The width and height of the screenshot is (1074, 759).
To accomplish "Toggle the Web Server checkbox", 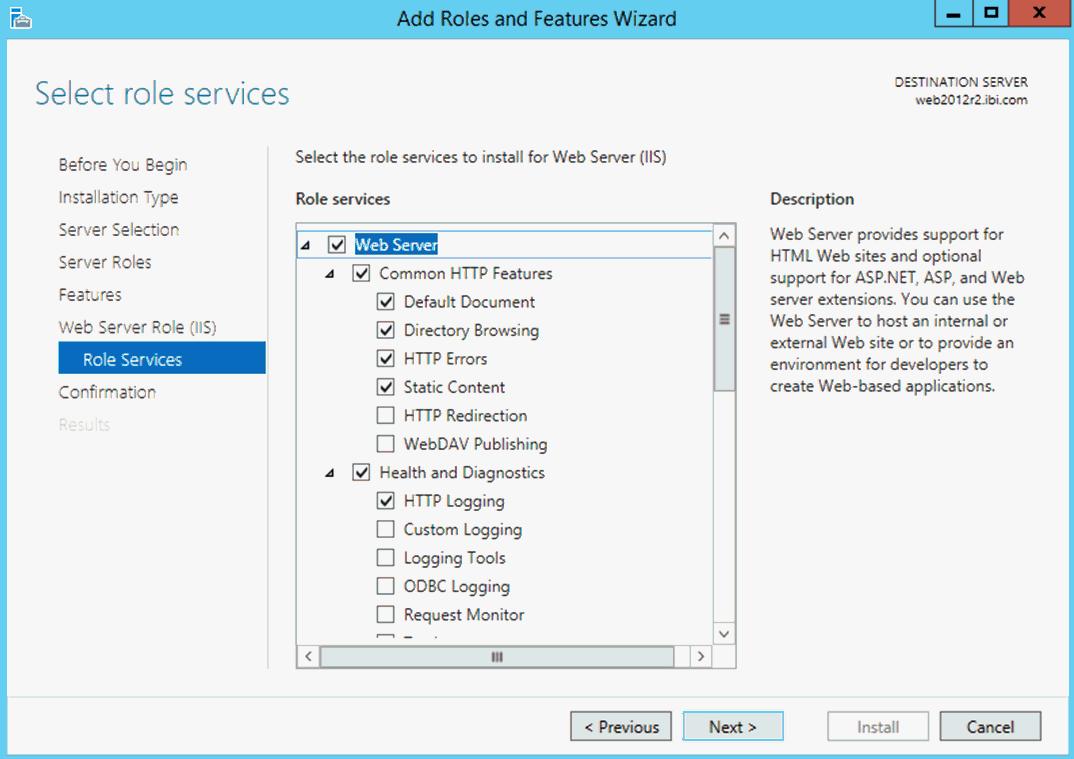I will tap(336, 245).
